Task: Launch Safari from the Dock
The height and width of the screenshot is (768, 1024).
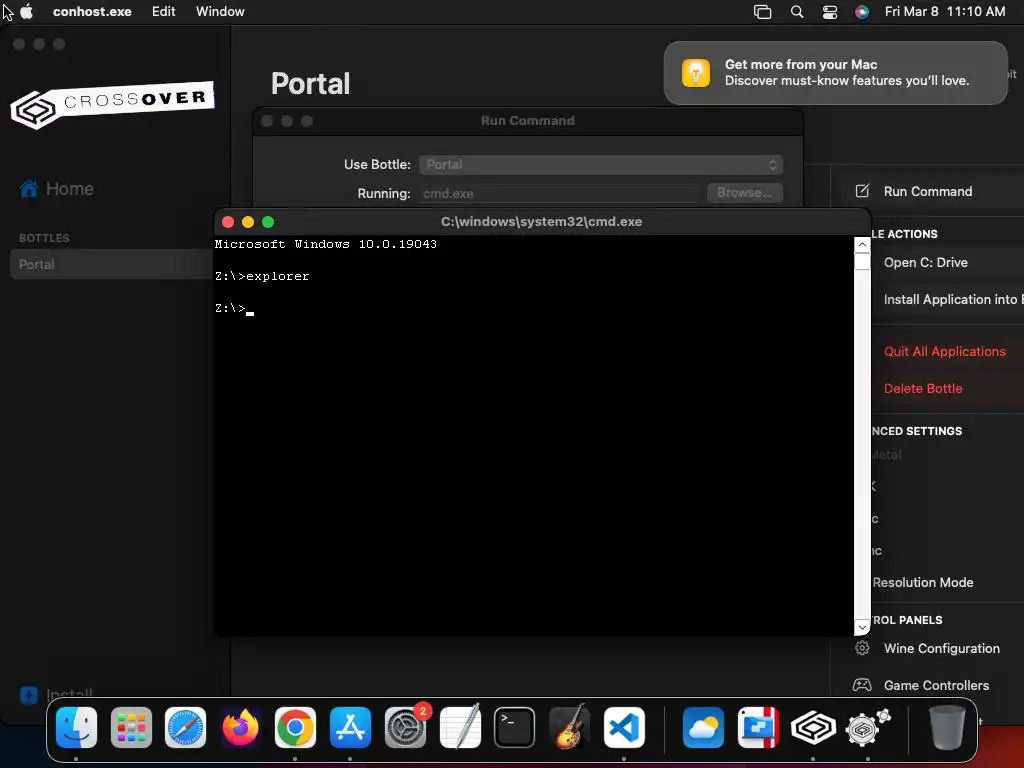Action: tap(185, 727)
